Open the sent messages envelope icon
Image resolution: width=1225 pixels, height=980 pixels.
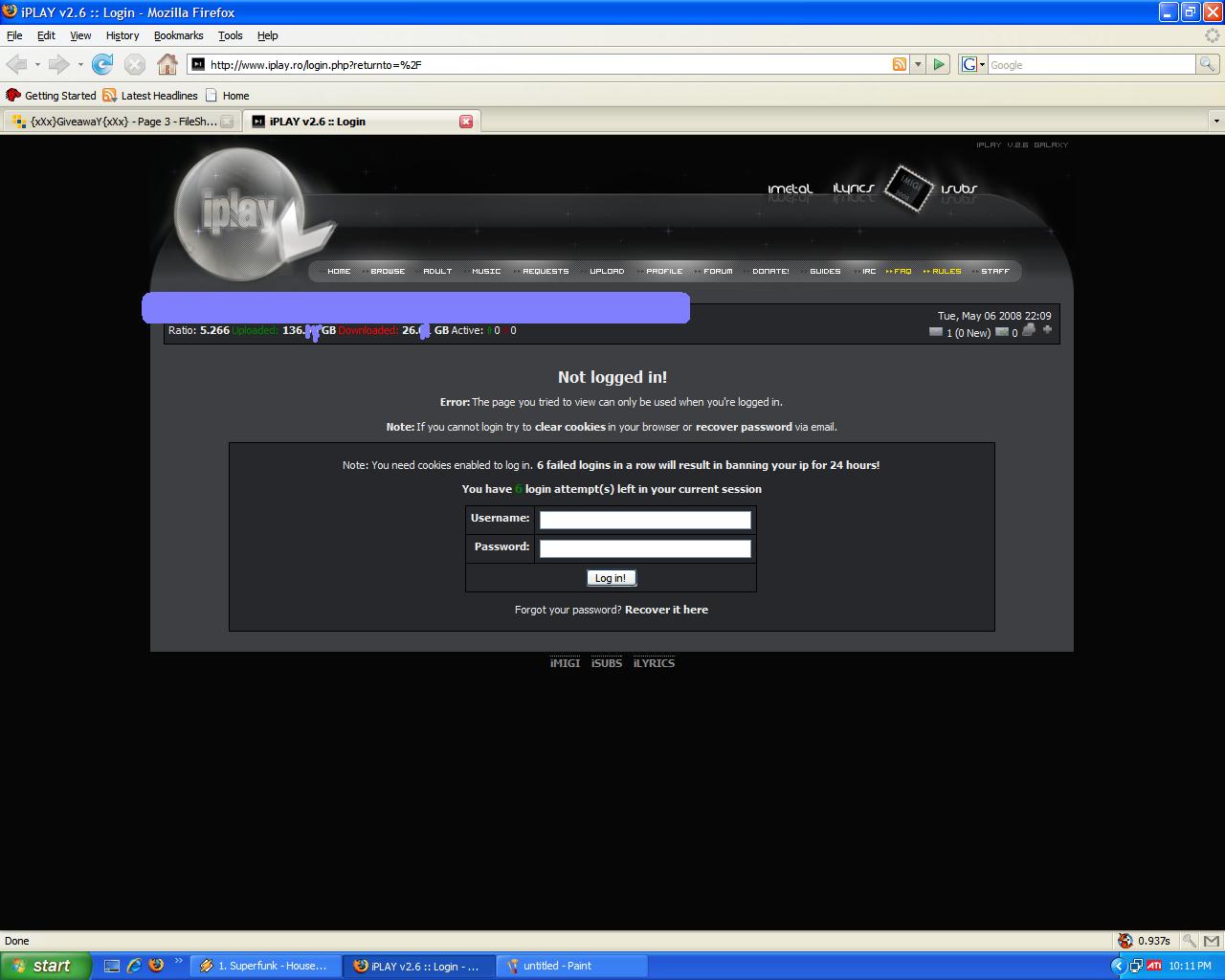1002,332
